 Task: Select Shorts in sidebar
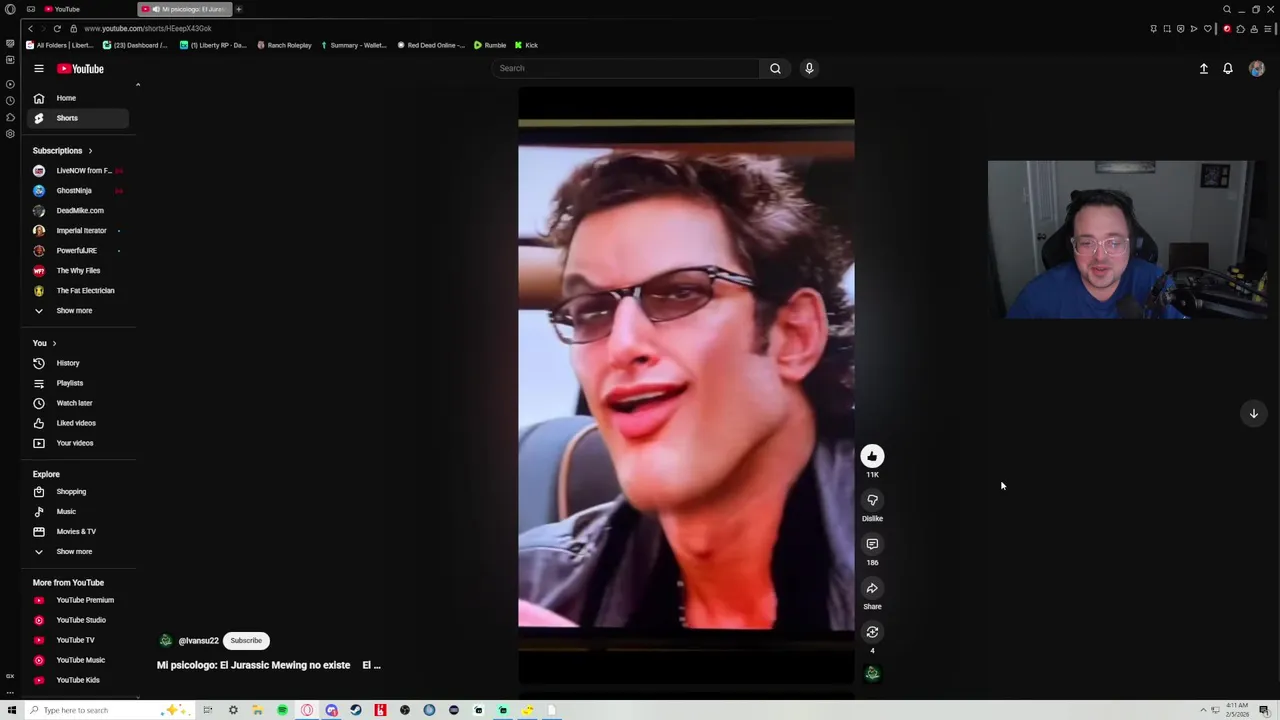click(79, 118)
